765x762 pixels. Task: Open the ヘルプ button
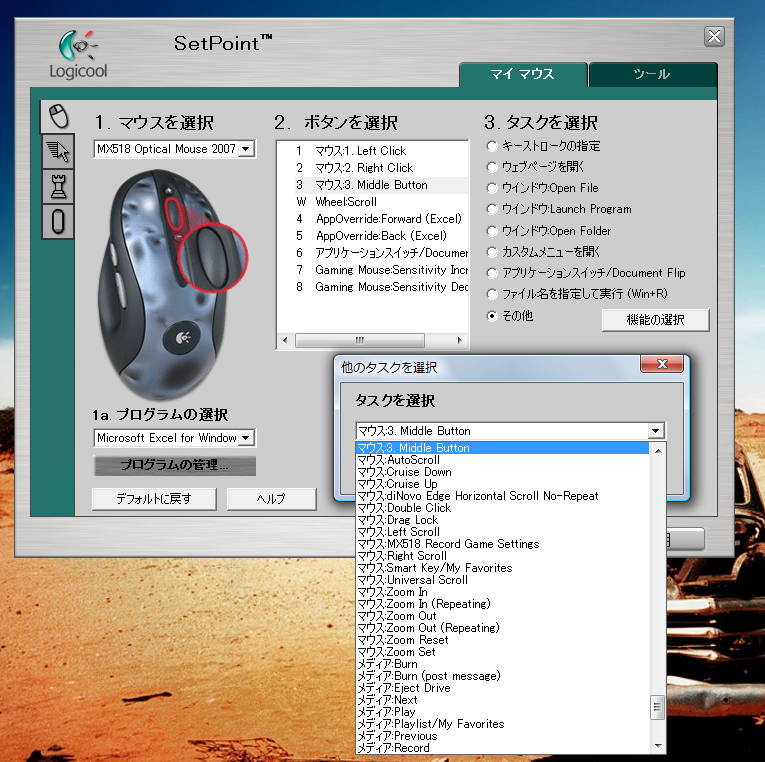coord(271,499)
